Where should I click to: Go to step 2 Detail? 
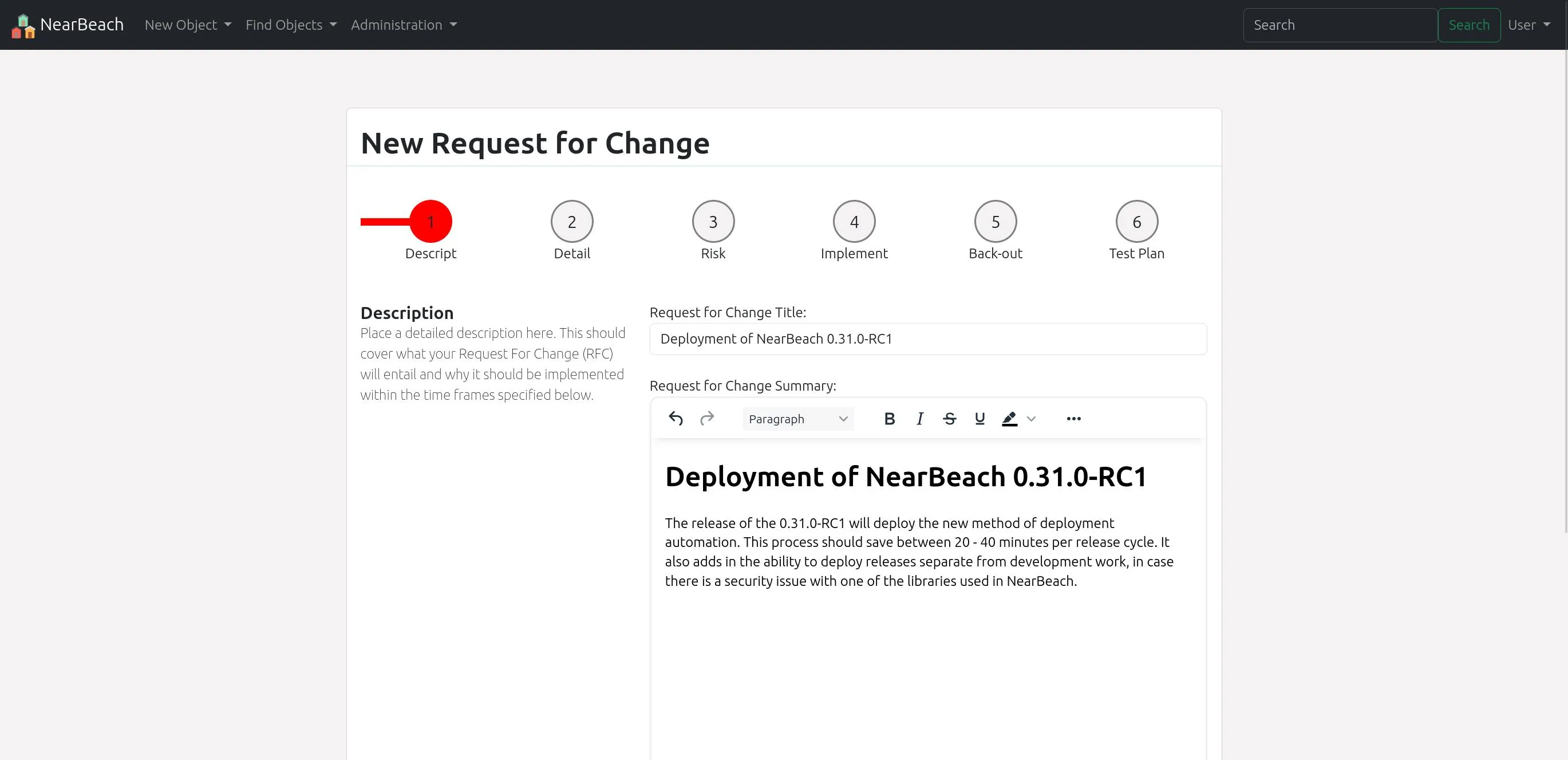571,222
